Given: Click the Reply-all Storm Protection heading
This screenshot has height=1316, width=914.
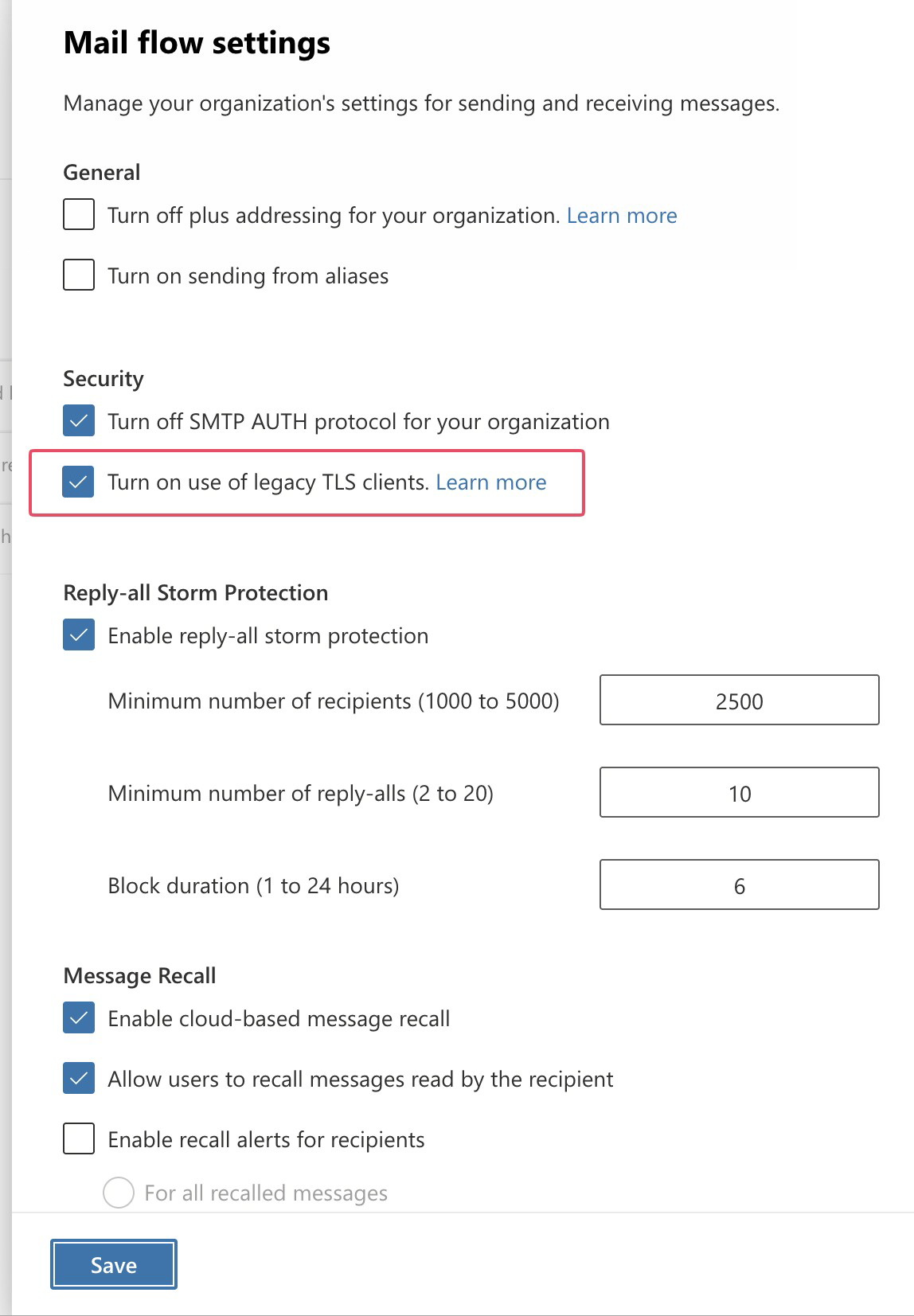Looking at the screenshot, I should click(x=196, y=593).
